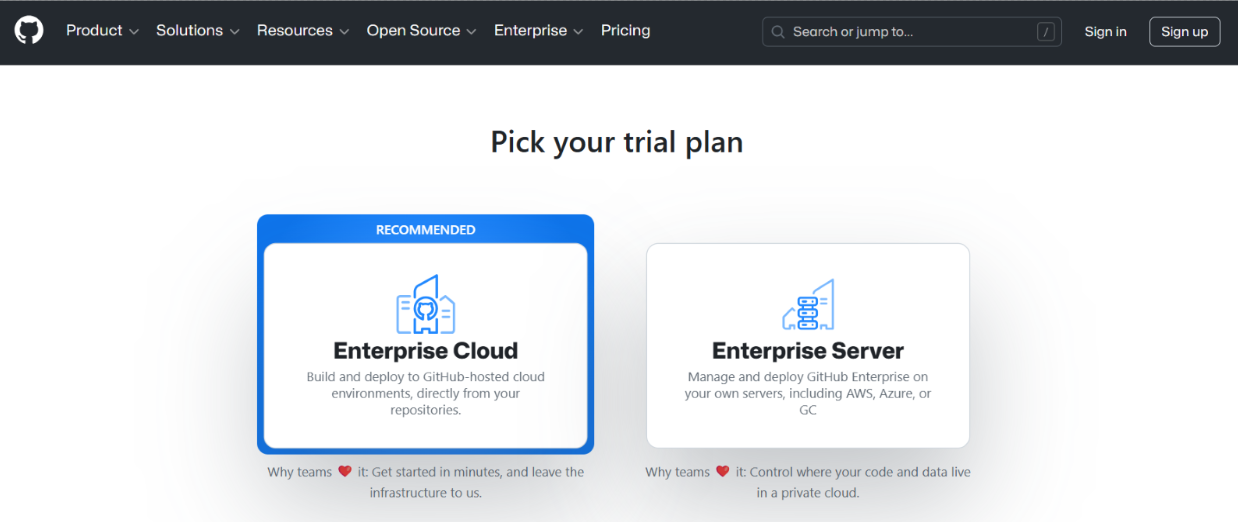Select the Enterprise Server heading
Viewport: 1238px width, 522px height.
pos(808,351)
